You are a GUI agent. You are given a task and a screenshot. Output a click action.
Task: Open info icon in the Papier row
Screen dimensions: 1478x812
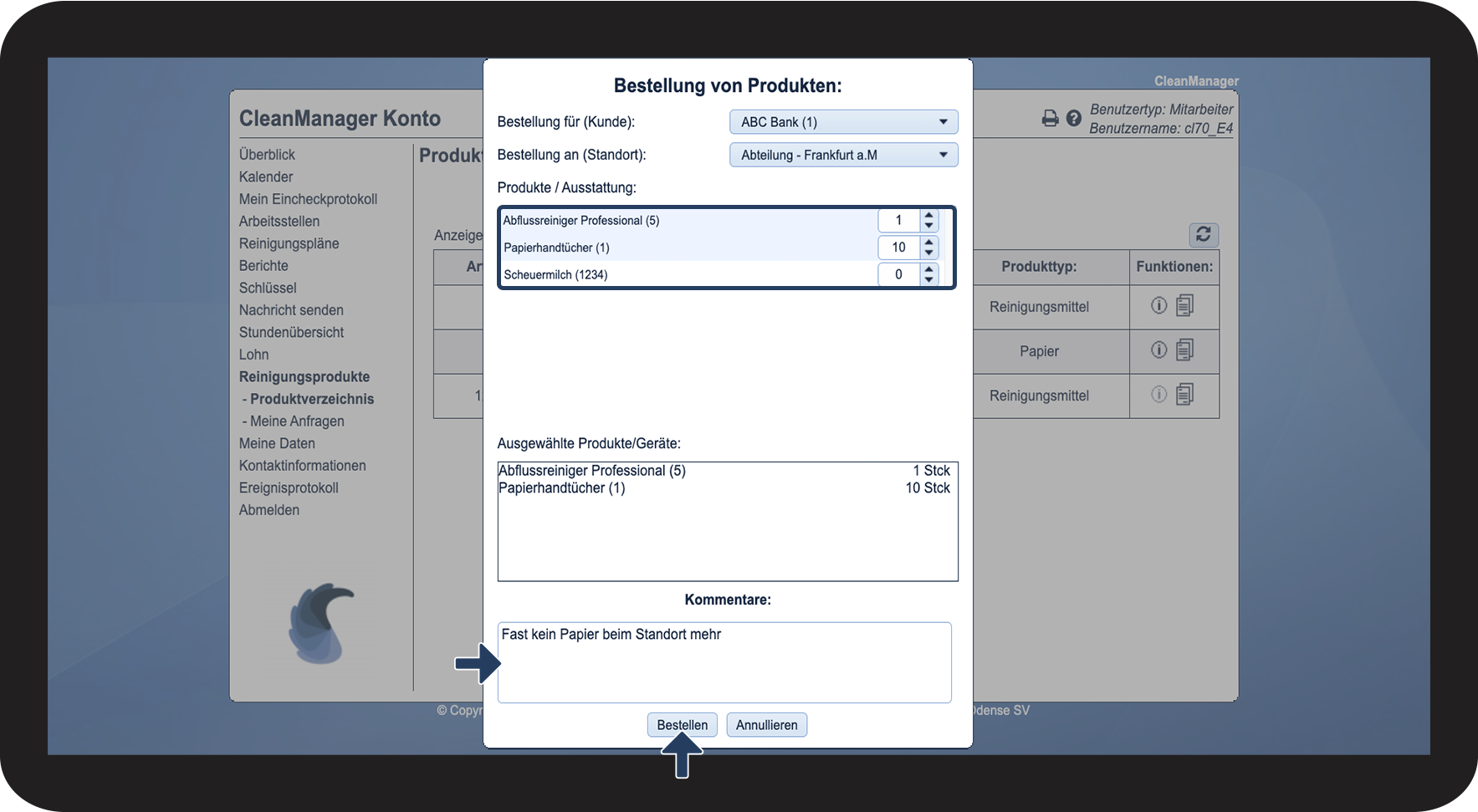(1158, 350)
